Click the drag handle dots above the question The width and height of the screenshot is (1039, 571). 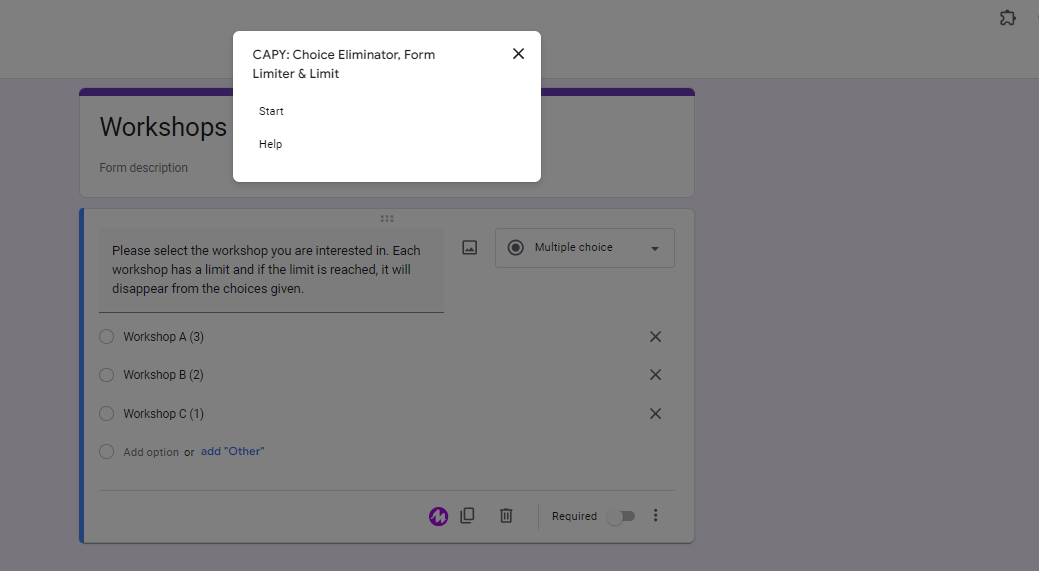387,219
